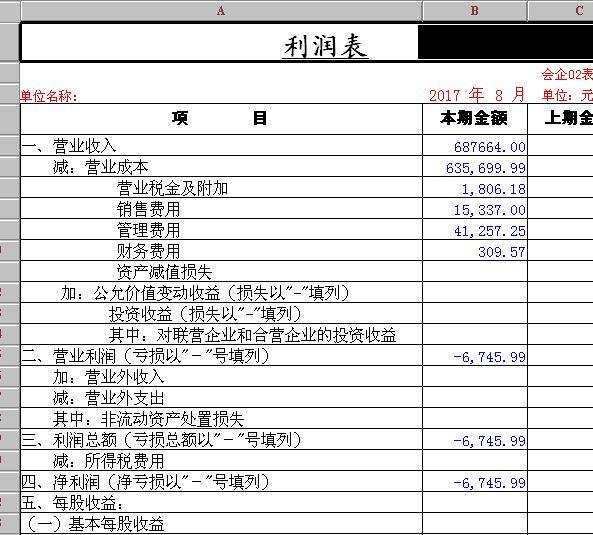Select the 加:营业外收入 row label
Viewport: 593px width, 535px height.
pos(109,377)
